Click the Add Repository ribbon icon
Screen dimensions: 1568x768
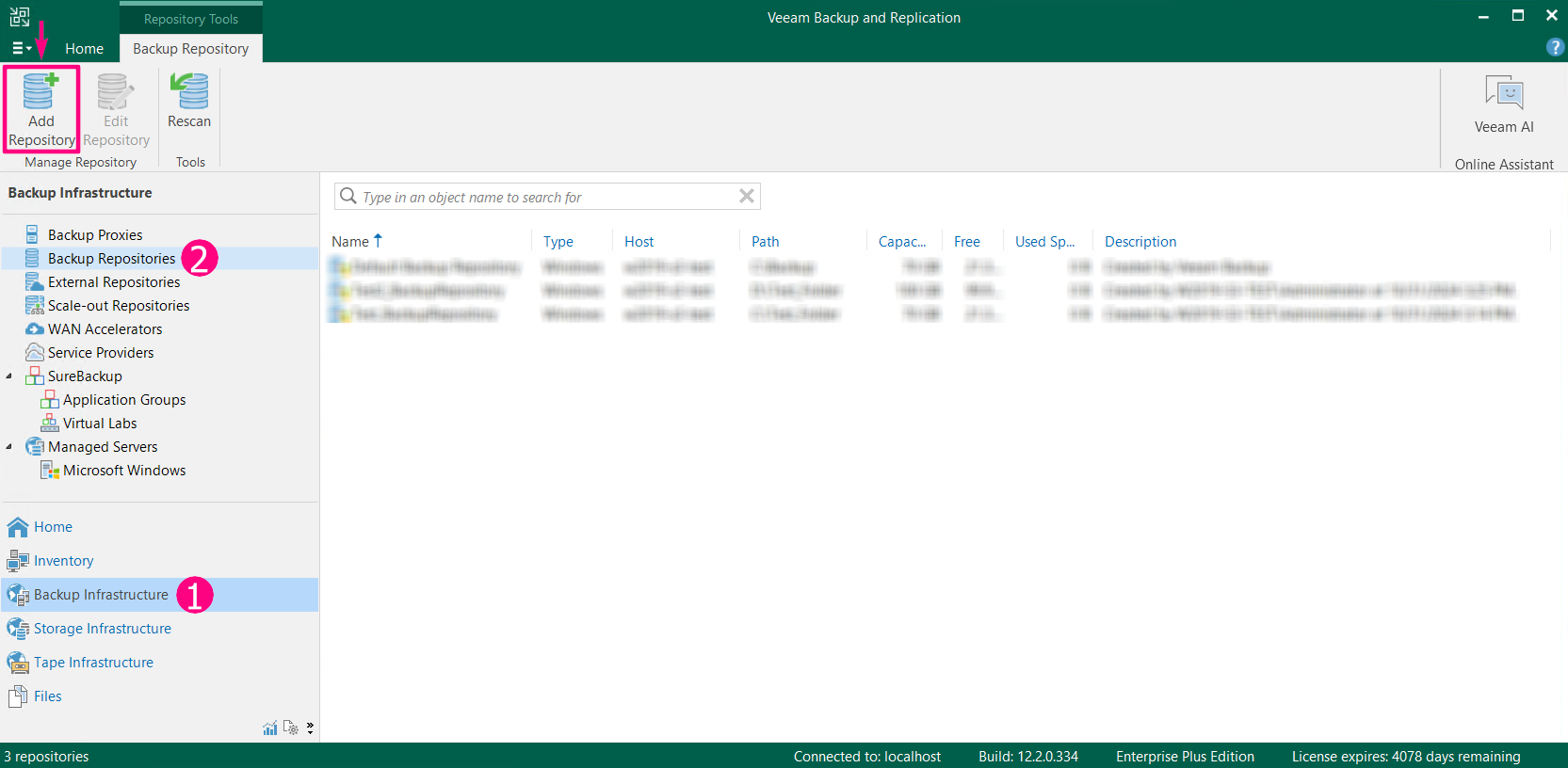coord(40,109)
